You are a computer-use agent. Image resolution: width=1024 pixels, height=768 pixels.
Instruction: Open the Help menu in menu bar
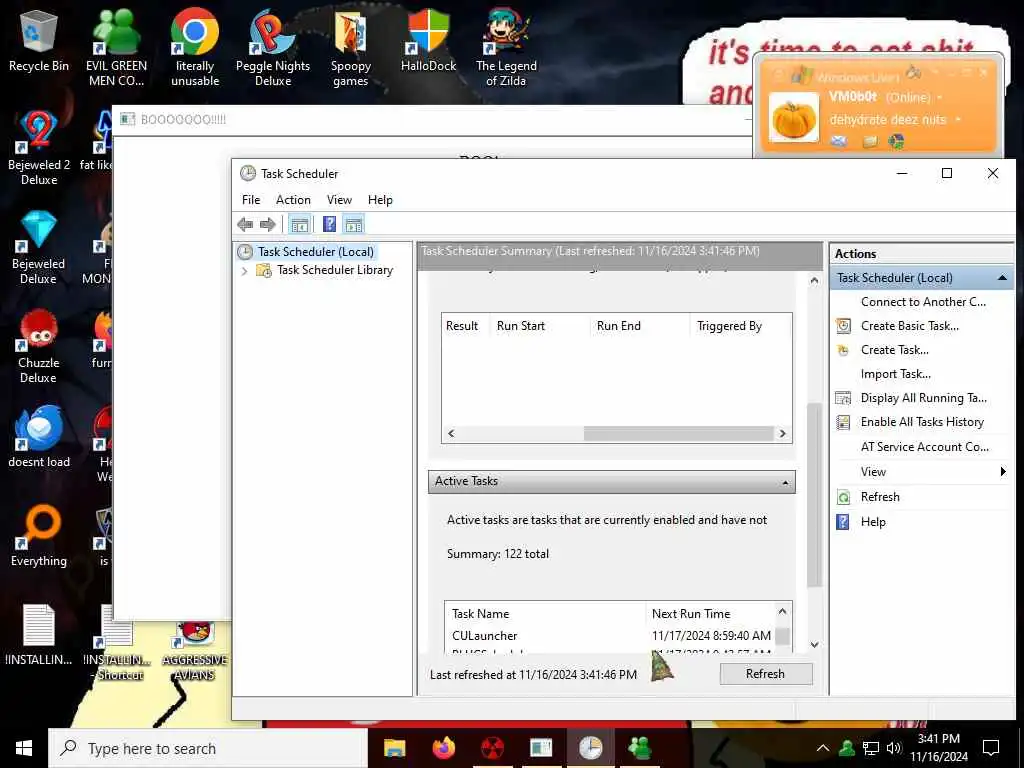pos(380,200)
